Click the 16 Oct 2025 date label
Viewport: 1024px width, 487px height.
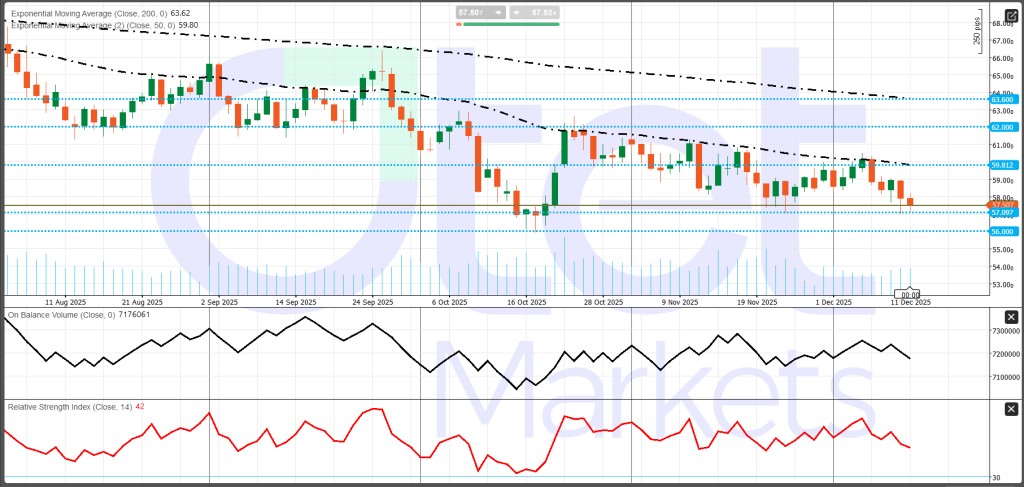click(x=526, y=302)
